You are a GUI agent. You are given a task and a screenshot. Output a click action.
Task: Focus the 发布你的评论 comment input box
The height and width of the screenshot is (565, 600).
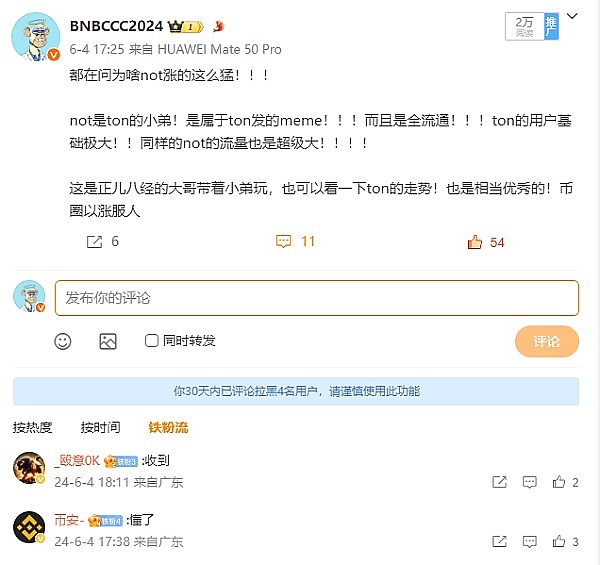coord(317,298)
